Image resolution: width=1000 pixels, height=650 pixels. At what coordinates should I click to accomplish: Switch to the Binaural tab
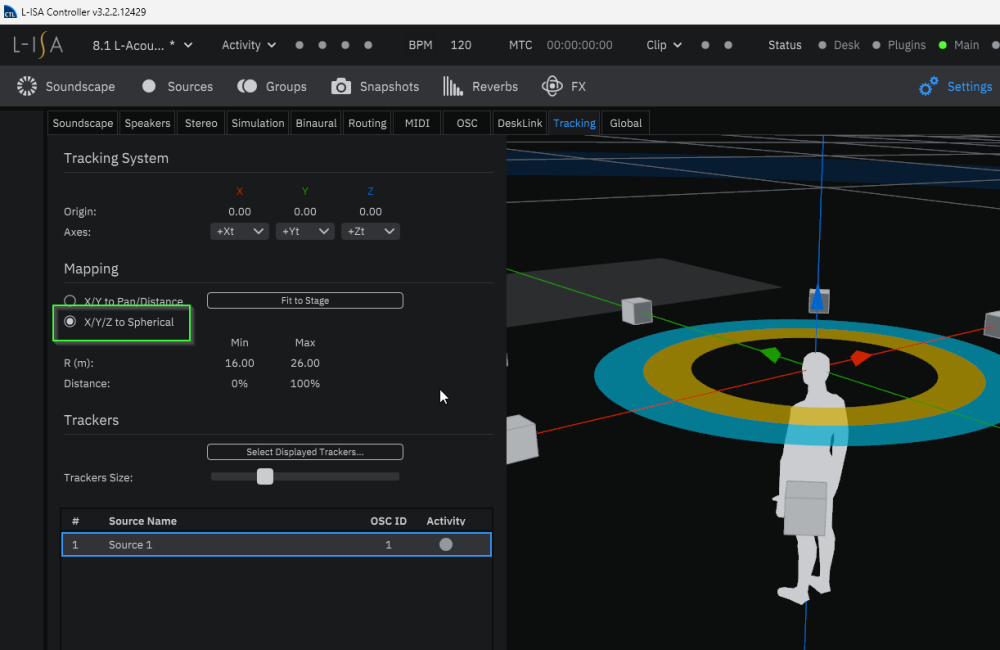(316, 123)
